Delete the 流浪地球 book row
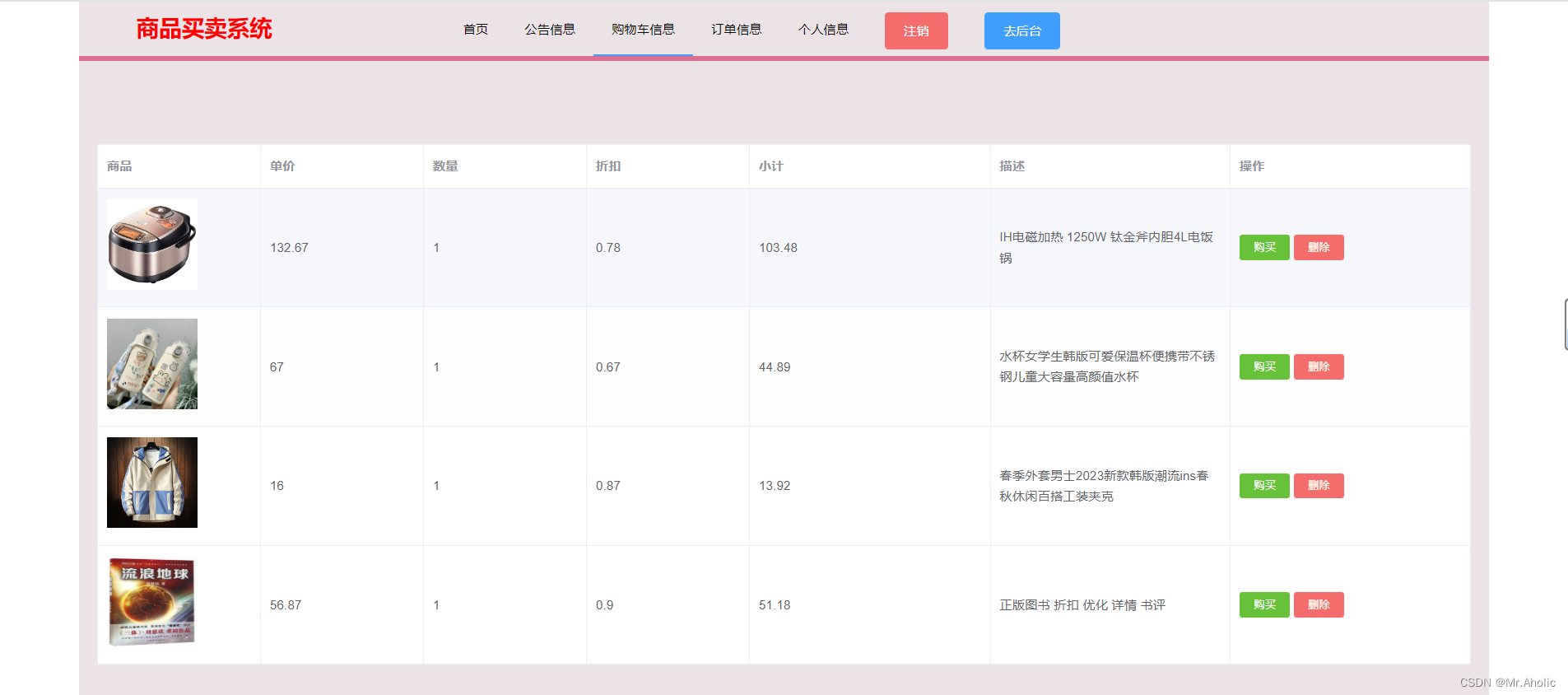Screen dimensions: 1568x695 click(1319, 604)
